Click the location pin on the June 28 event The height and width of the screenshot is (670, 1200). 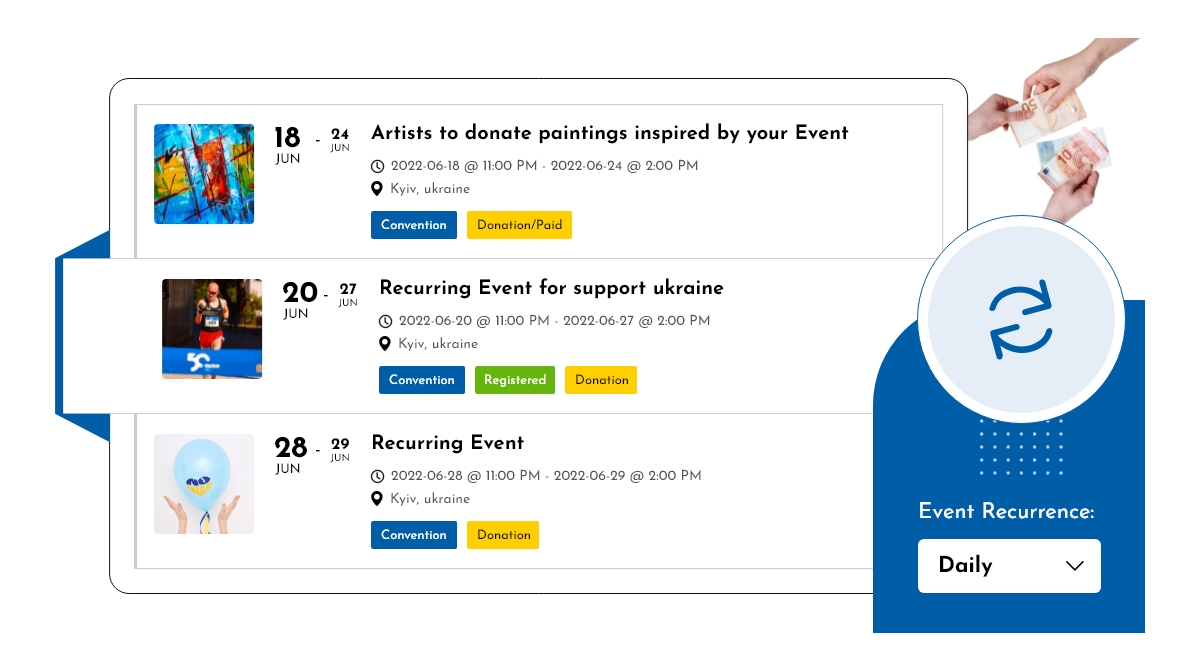coord(377,498)
